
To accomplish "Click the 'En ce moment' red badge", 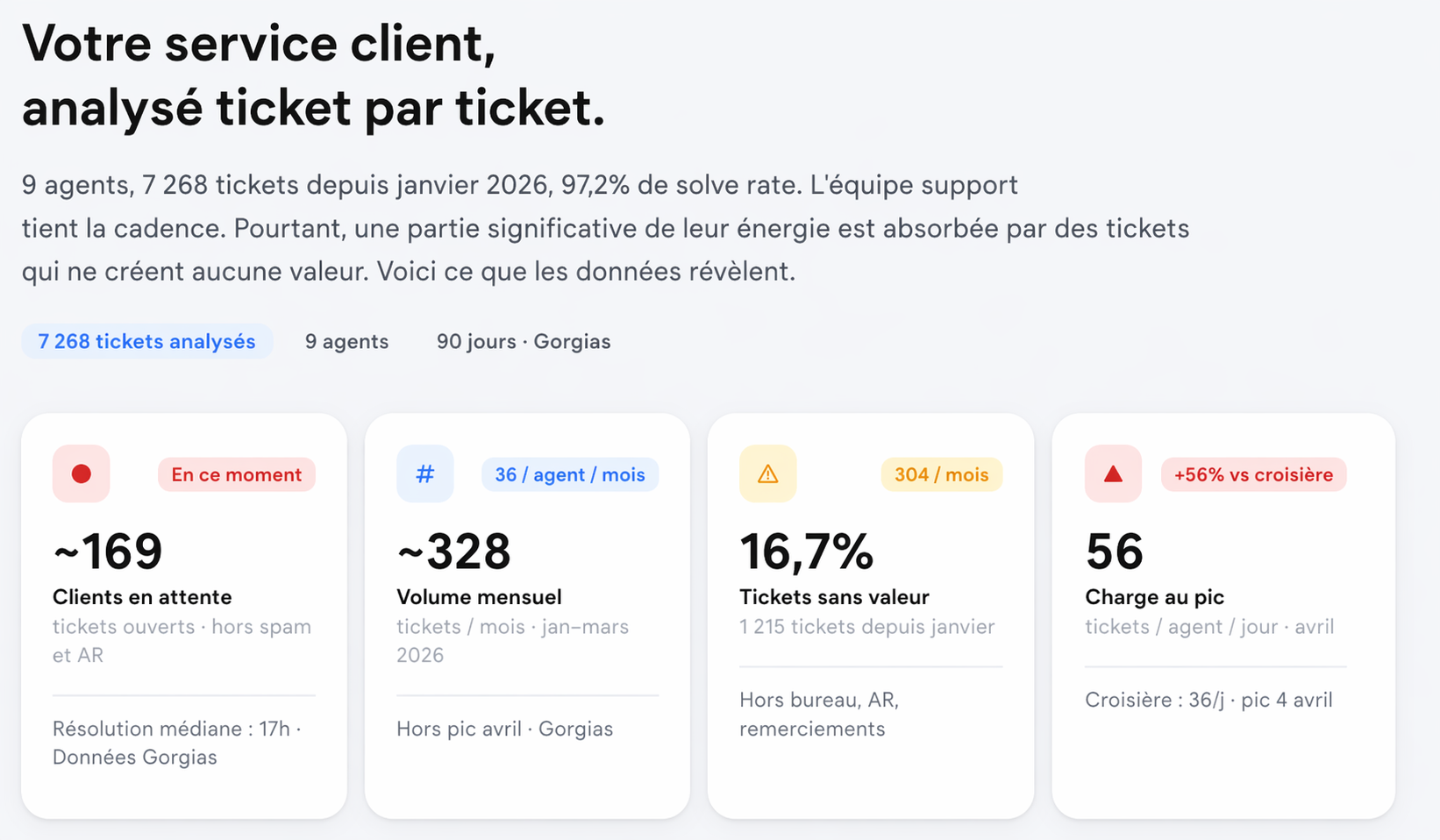I will point(236,474).
